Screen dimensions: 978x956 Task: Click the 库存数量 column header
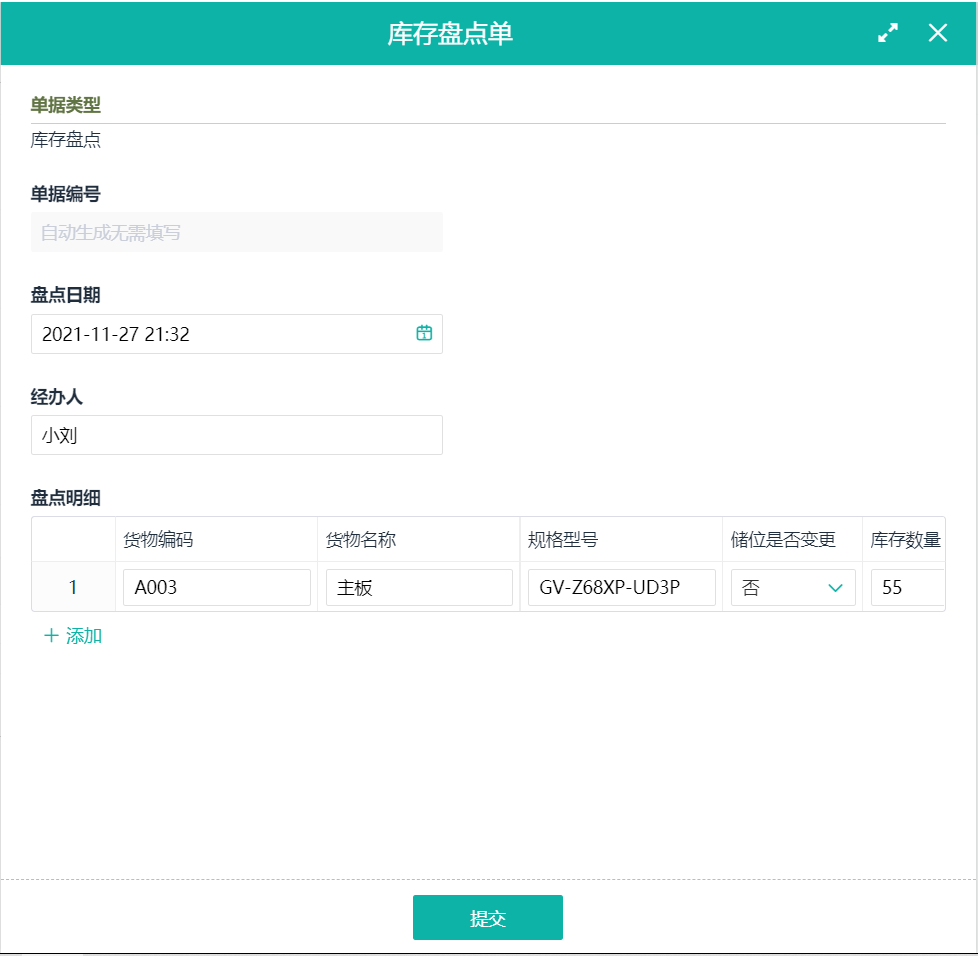point(905,540)
